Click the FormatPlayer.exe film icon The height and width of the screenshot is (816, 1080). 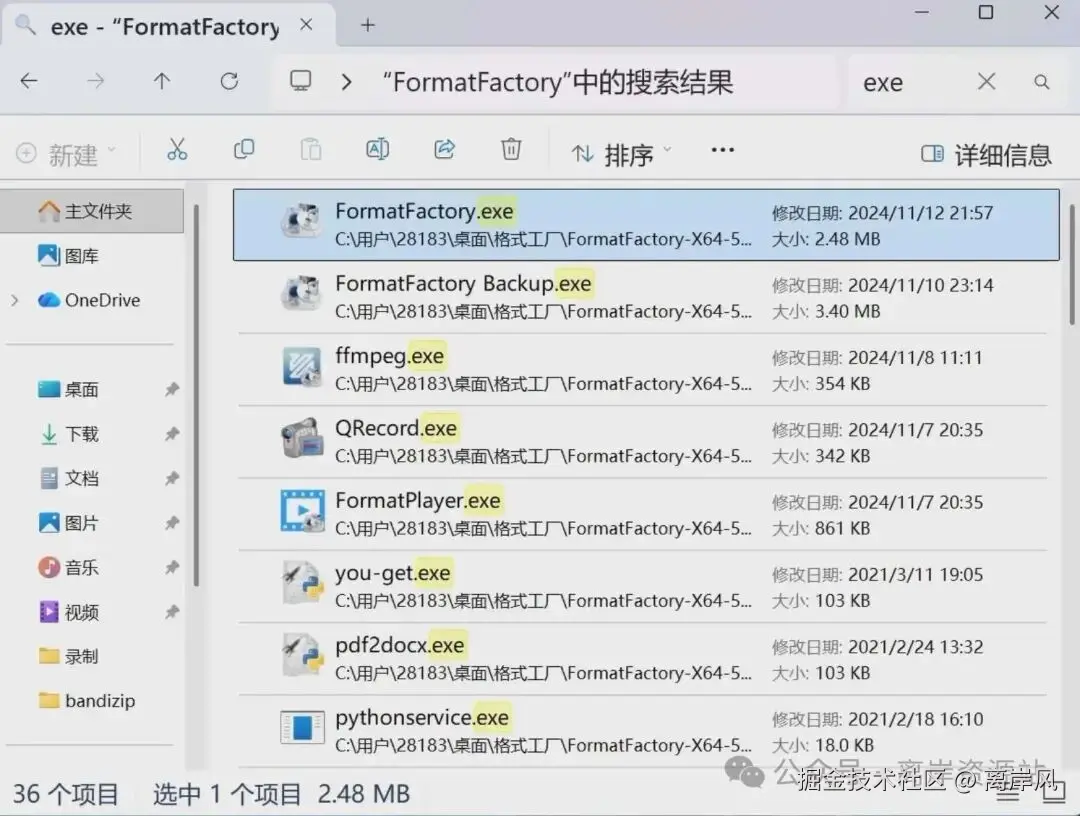[302, 511]
